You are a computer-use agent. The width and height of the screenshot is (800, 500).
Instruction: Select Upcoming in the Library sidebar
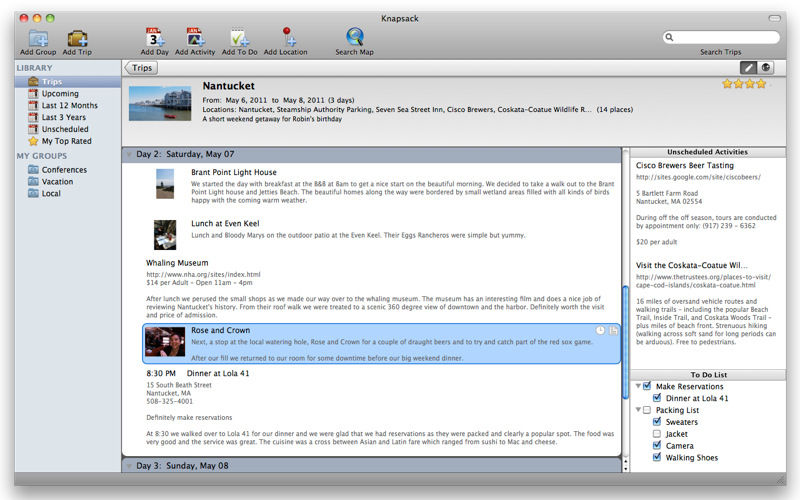60,93
